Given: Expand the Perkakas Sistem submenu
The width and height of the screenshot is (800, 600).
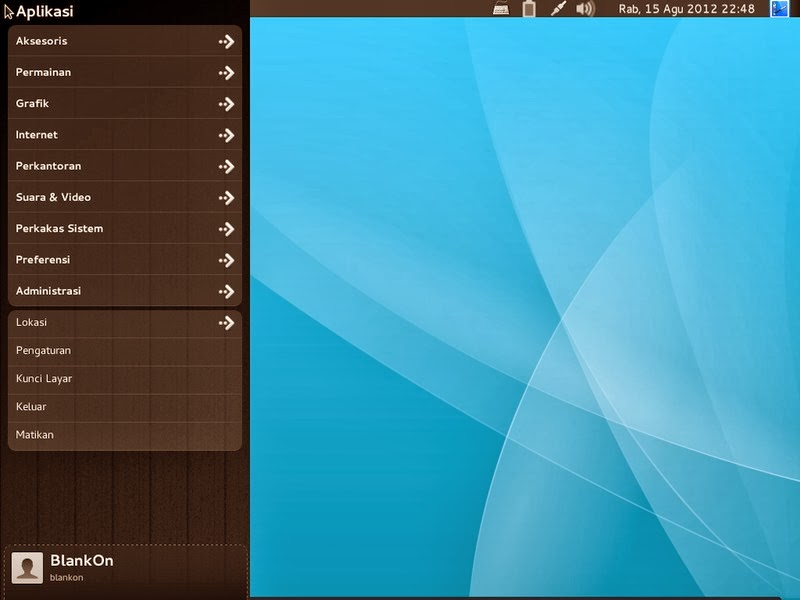Looking at the screenshot, I should coord(227,228).
